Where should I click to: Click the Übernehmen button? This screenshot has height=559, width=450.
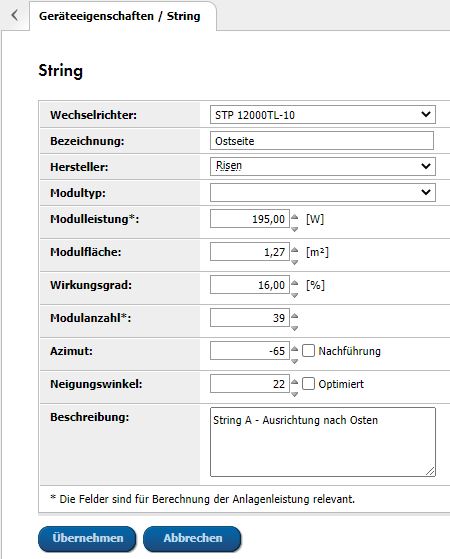point(87,538)
